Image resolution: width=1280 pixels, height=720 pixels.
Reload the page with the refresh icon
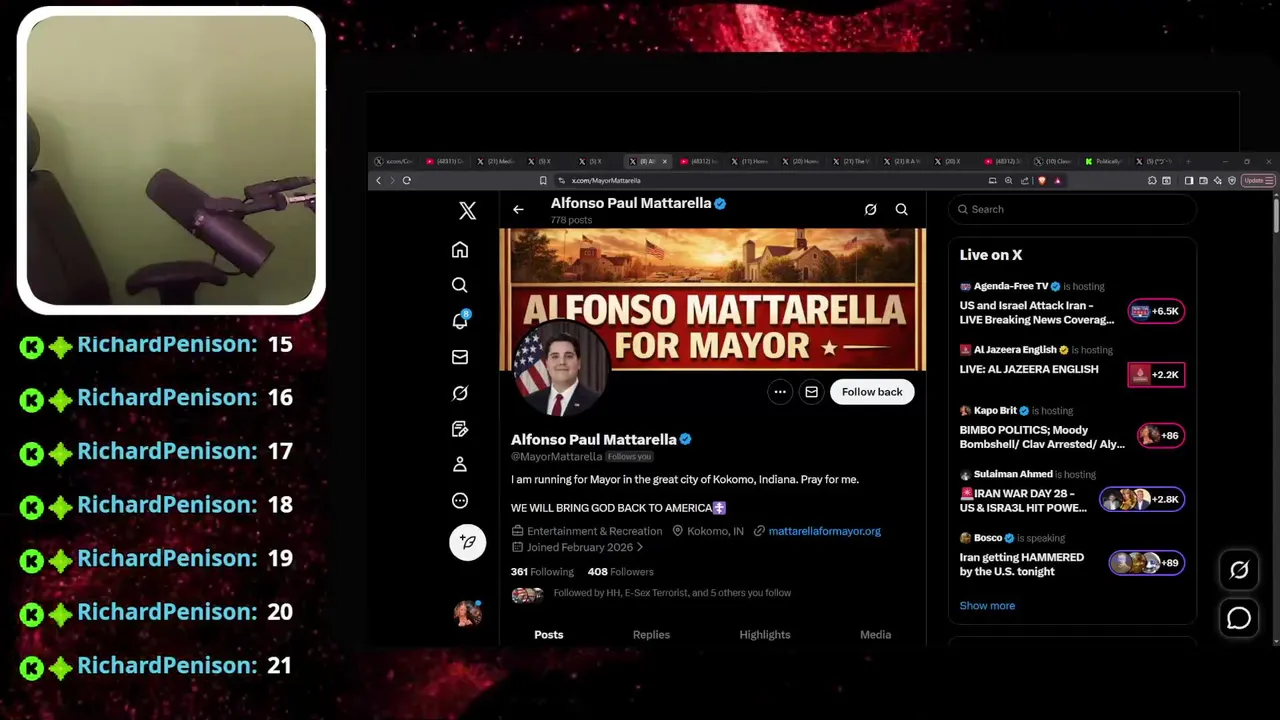tap(407, 181)
